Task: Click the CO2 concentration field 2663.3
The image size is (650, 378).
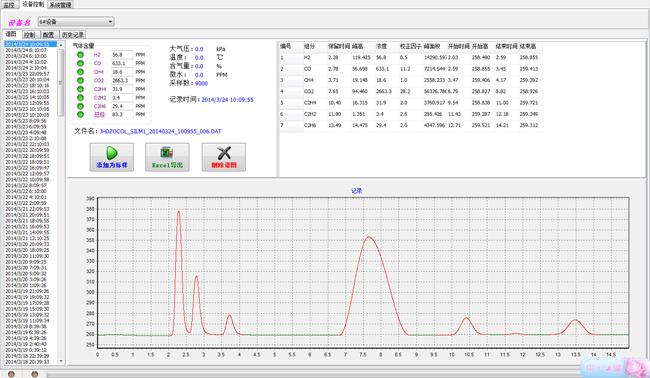Action: [122, 80]
